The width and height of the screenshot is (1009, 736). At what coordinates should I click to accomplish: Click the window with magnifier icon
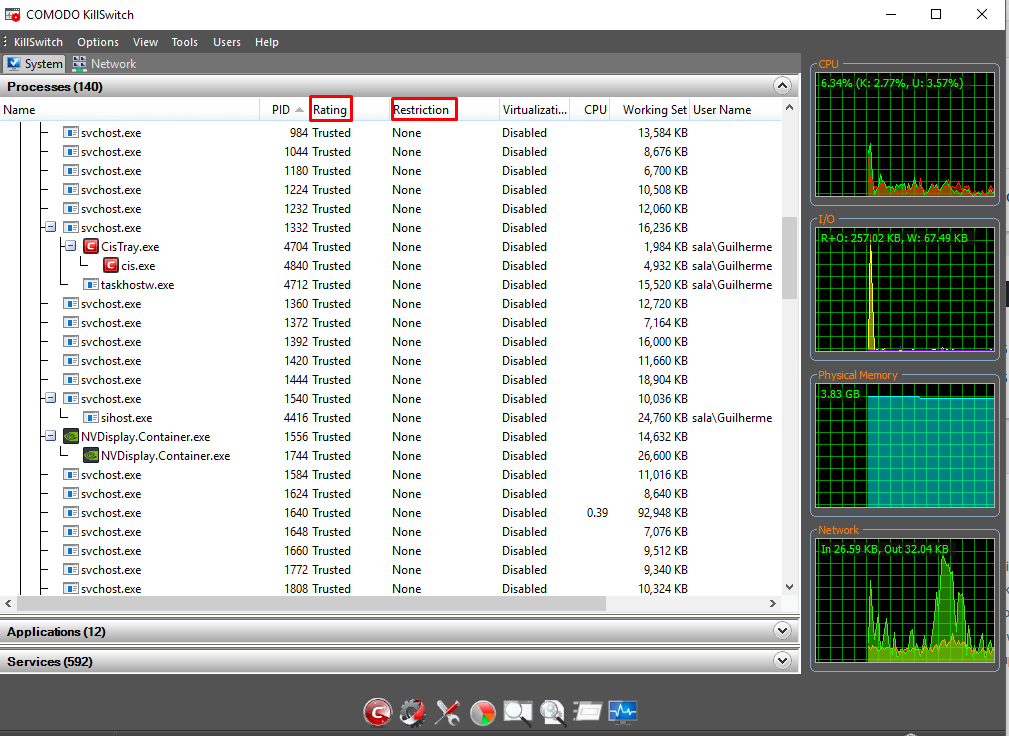(x=517, y=712)
